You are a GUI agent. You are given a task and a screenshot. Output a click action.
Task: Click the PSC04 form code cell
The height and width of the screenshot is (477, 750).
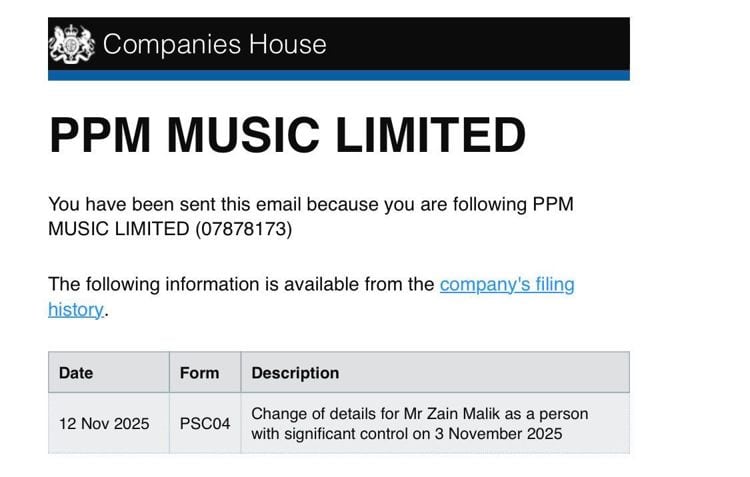[205, 424]
